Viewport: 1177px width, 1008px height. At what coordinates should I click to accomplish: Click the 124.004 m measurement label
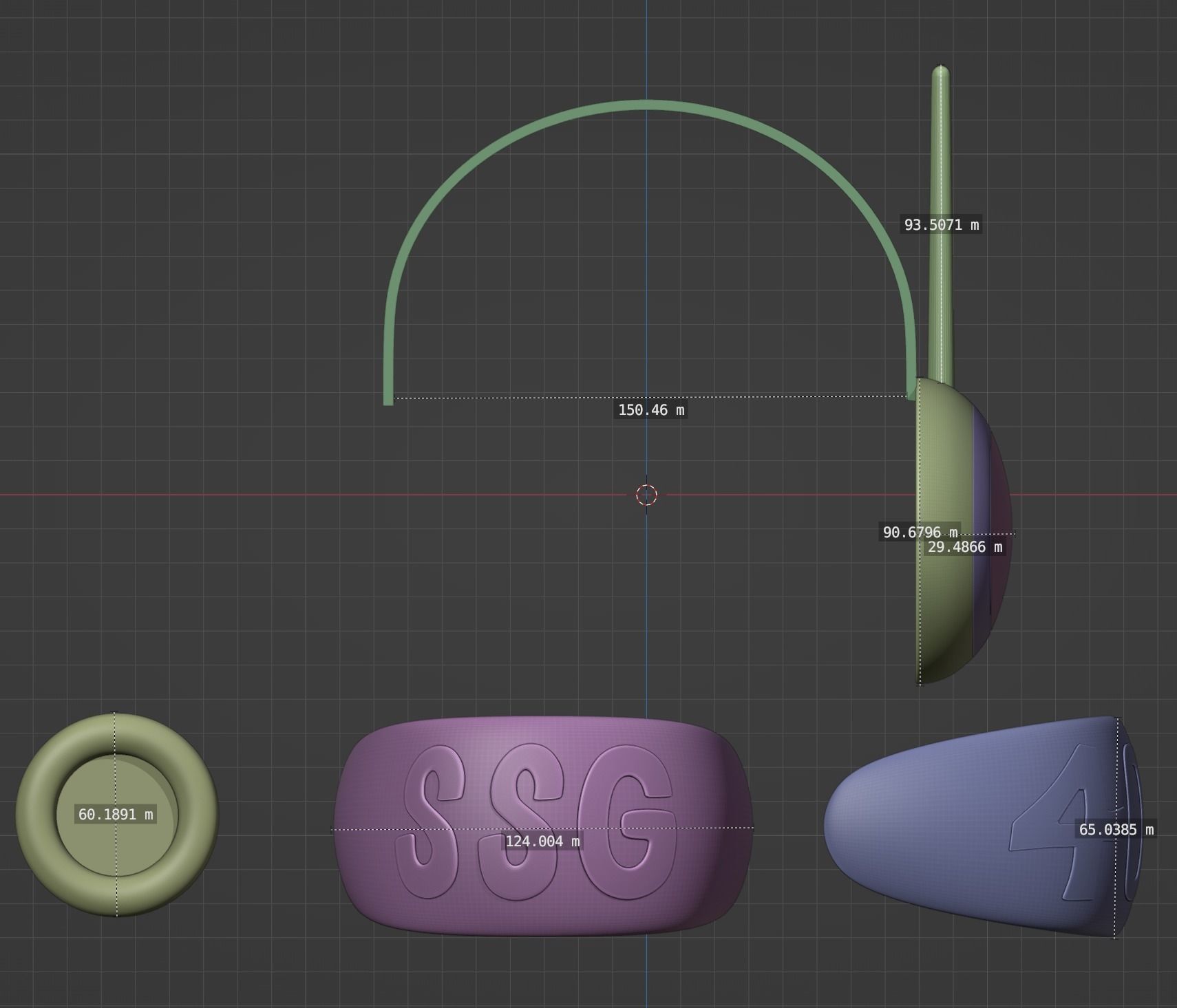(542, 841)
